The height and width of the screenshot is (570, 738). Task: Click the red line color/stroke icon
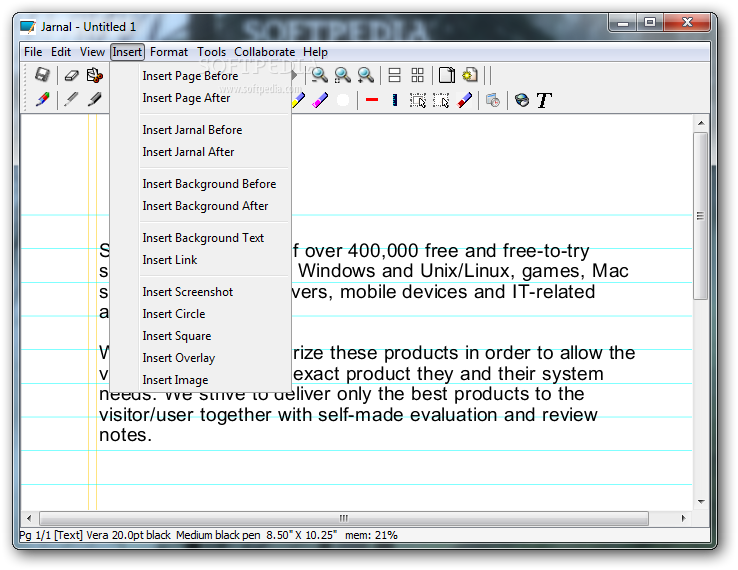coord(372,100)
